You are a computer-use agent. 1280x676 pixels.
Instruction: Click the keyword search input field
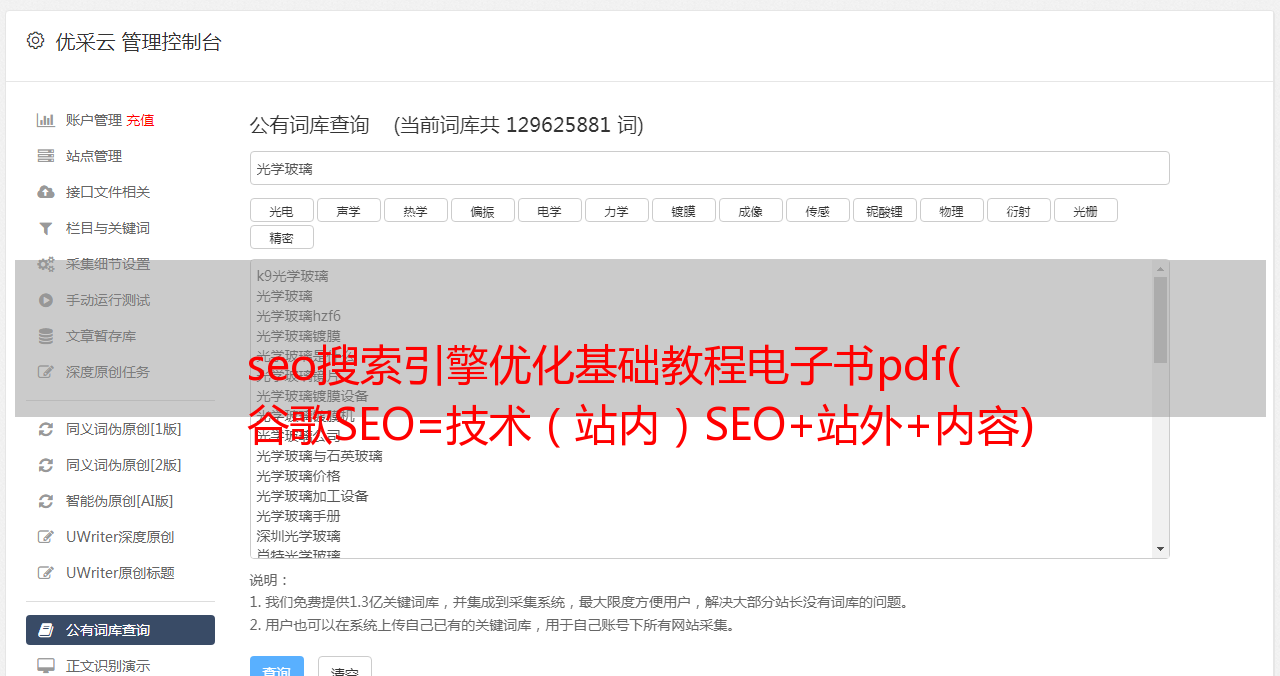(710, 168)
